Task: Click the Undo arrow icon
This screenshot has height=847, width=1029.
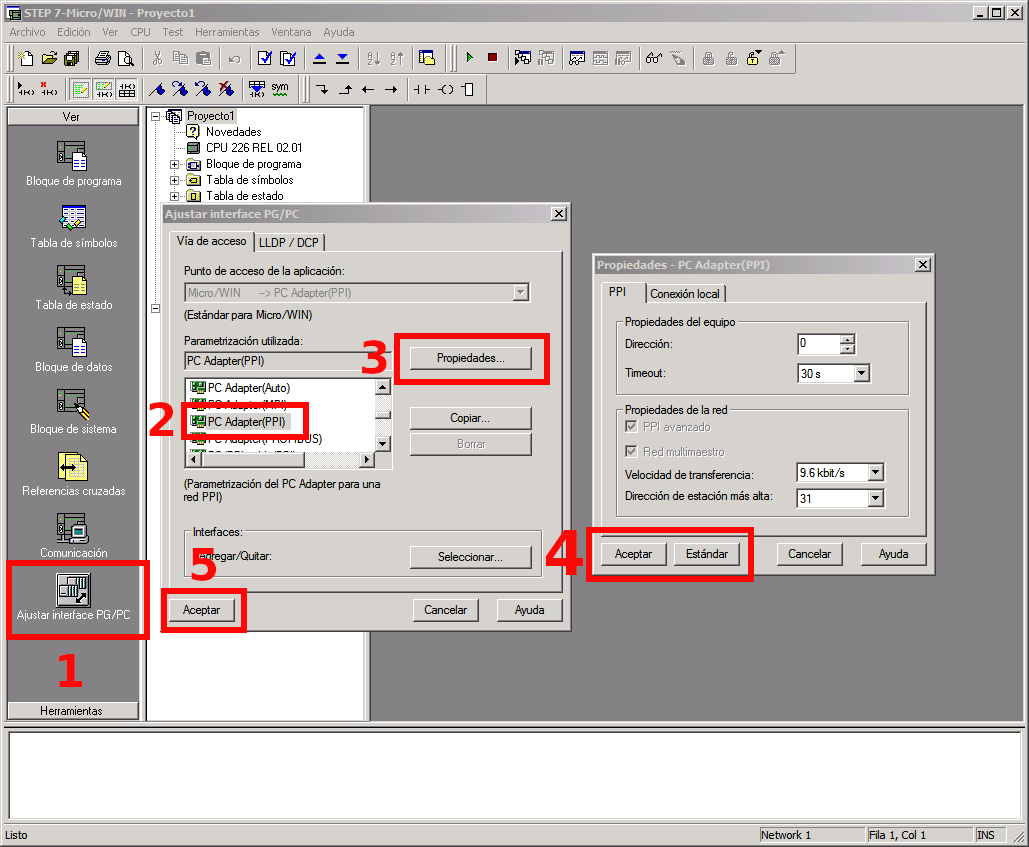Action: pos(234,58)
